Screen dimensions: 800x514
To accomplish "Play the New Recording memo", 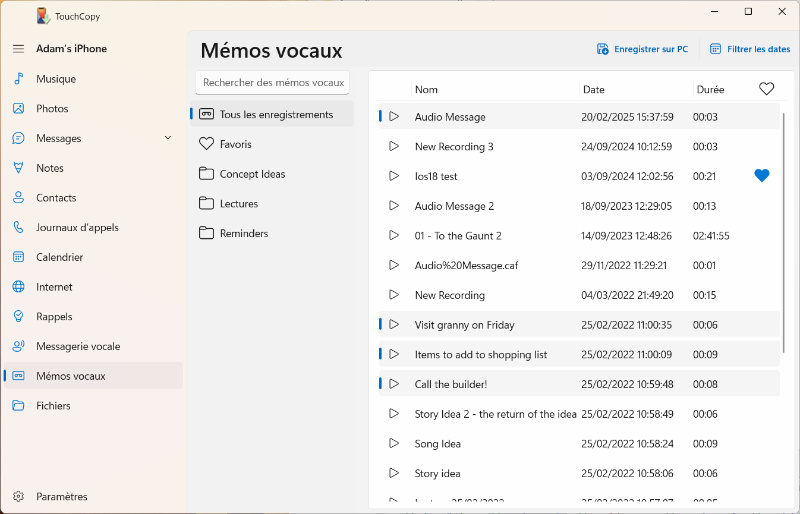I will [x=394, y=295].
